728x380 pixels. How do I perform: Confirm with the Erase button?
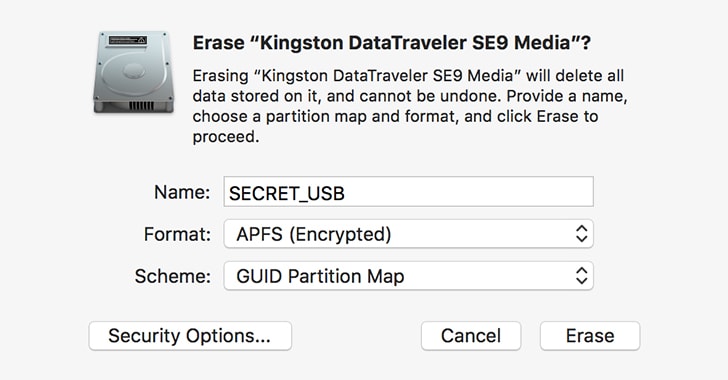tap(590, 335)
